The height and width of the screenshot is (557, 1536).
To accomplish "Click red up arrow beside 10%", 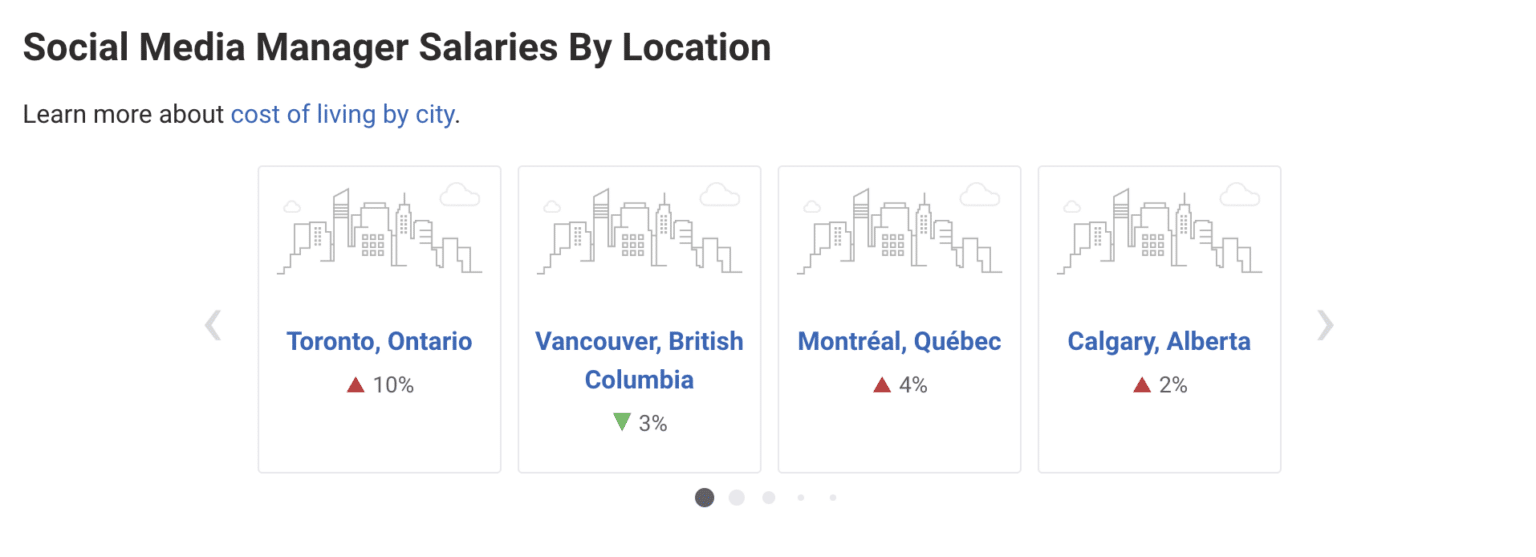I will pyautogui.click(x=355, y=385).
